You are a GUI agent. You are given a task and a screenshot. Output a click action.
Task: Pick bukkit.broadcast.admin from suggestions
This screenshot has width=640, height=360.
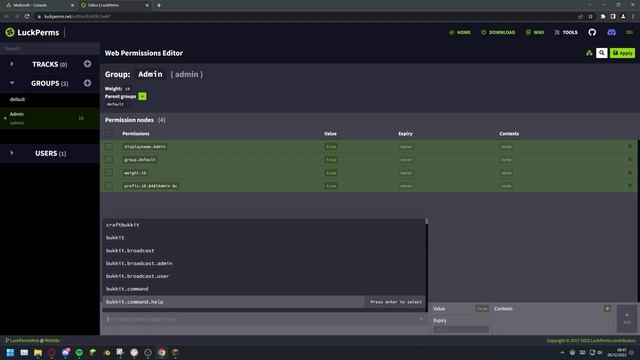click(x=264, y=263)
